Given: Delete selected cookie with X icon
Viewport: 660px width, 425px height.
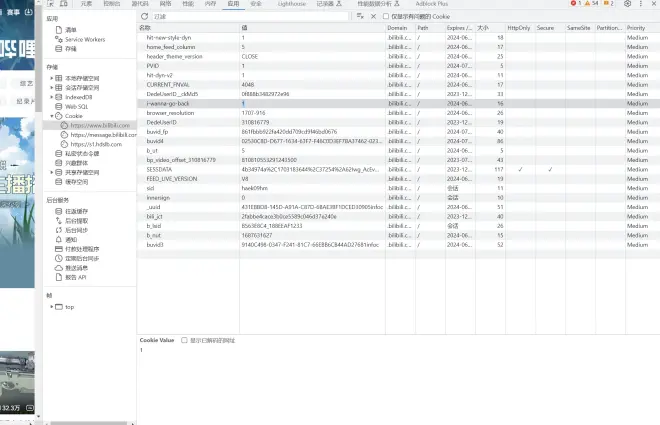Looking at the screenshot, I should [374, 16].
